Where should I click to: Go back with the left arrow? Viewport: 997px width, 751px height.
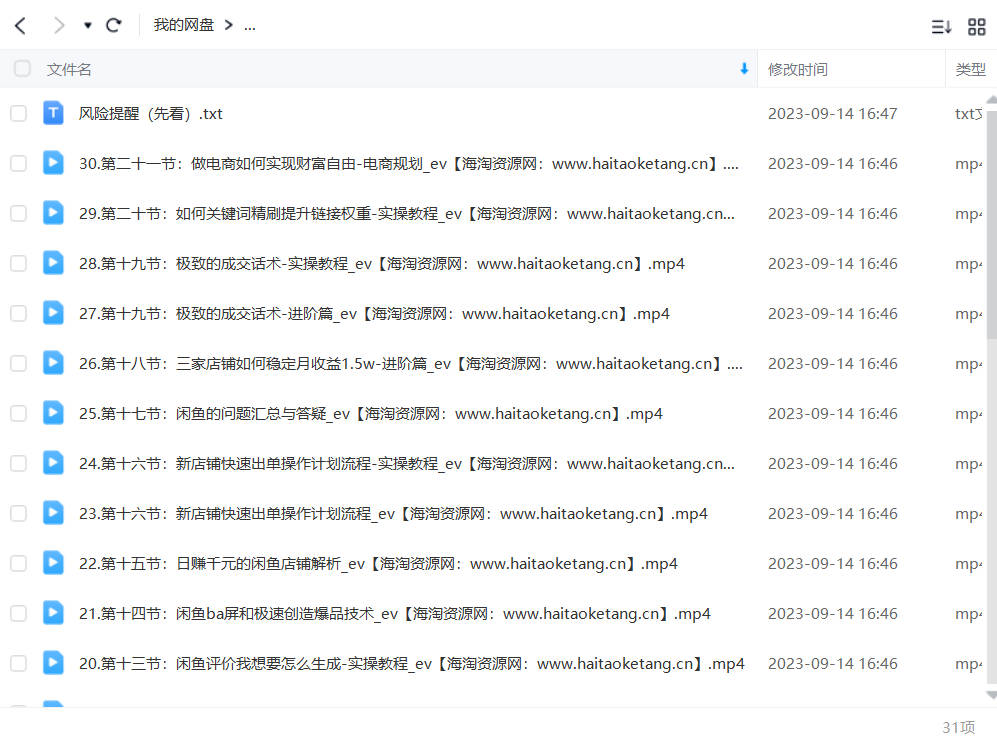(20, 25)
